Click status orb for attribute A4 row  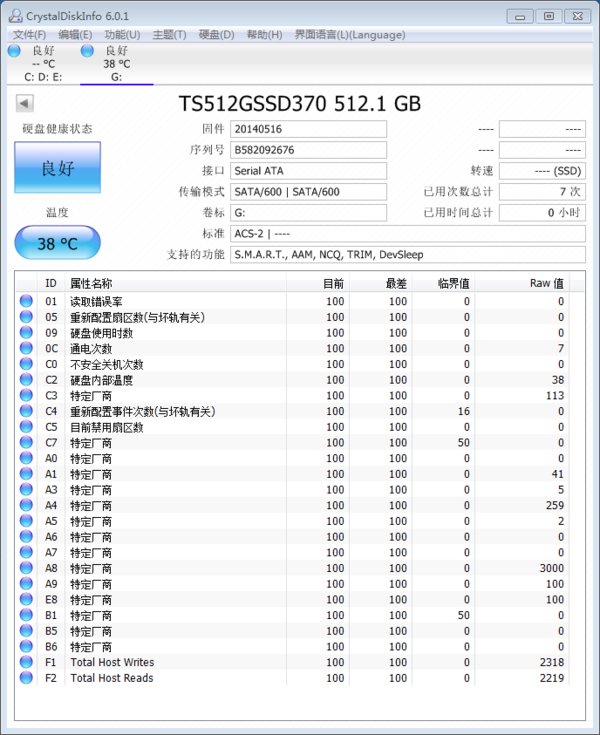coord(26,505)
